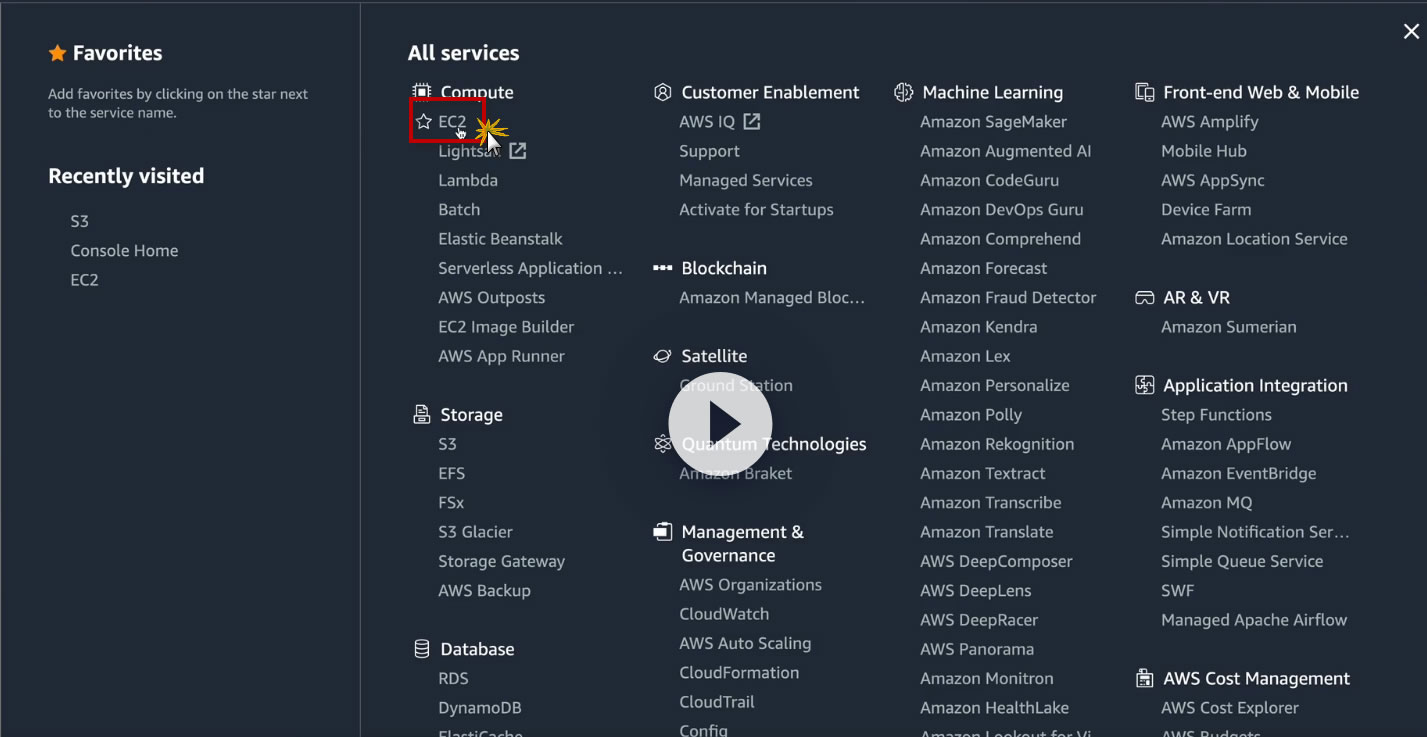Image resolution: width=1427 pixels, height=737 pixels.
Task: Open the Lambda service
Action: (468, 181)
